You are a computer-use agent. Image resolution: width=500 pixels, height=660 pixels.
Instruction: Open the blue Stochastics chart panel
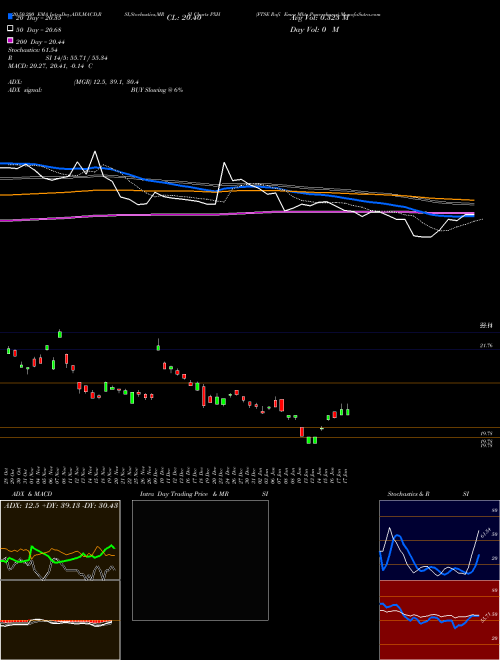[439, 540]
